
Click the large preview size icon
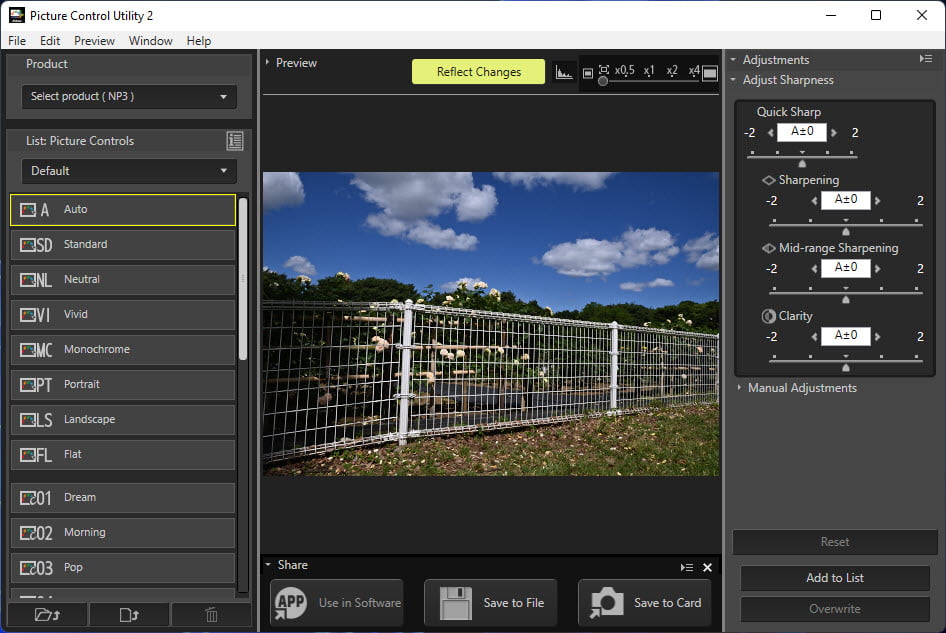point(710,74)
